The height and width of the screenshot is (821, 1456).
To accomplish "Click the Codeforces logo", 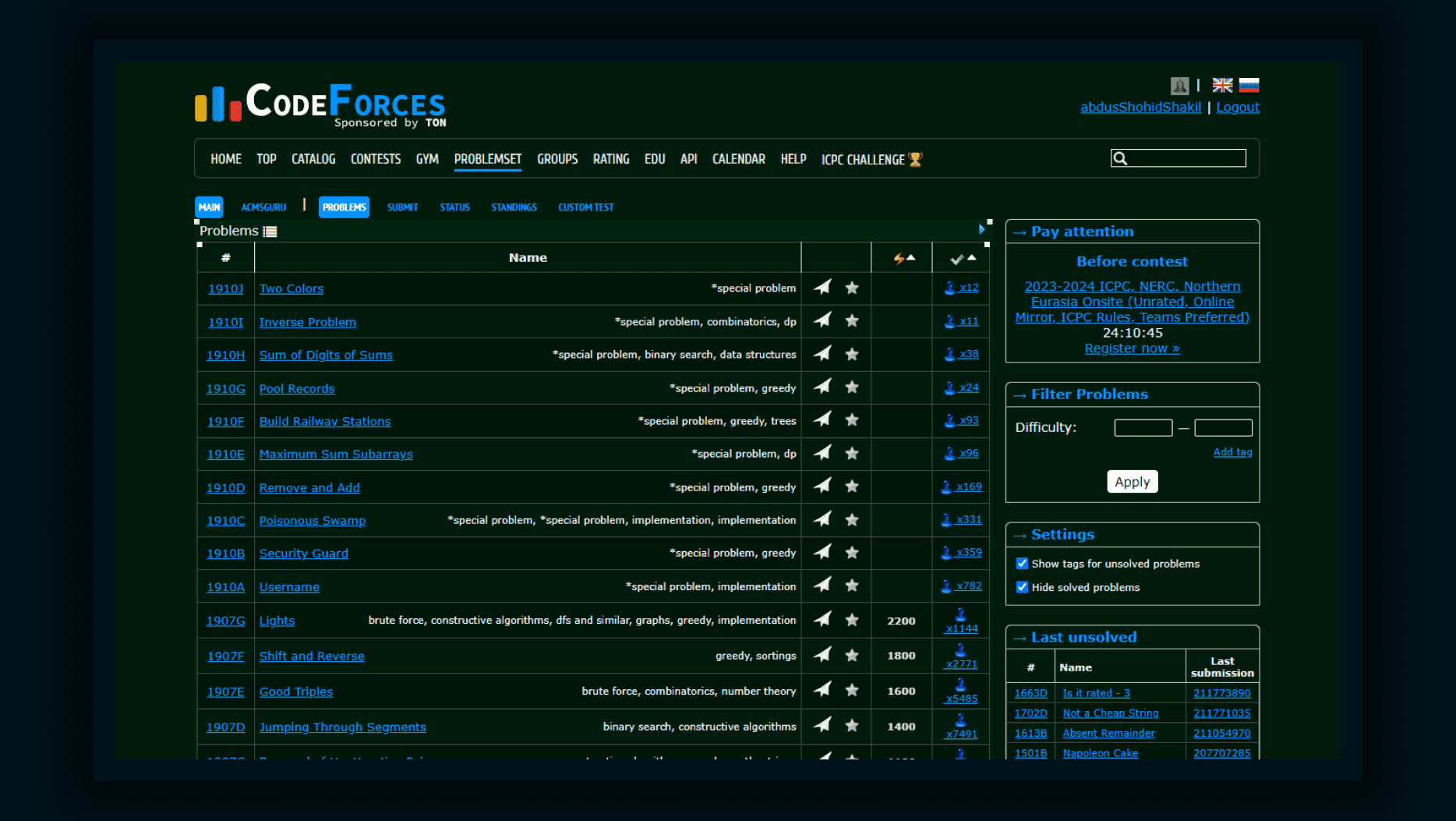I will click(x=320, y=104).
